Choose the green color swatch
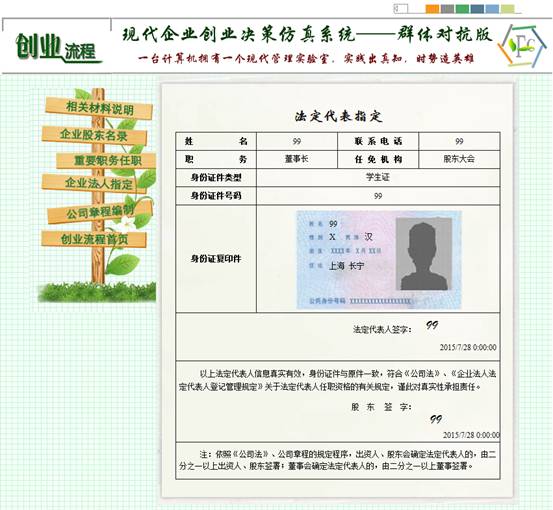 [x=462, y=9]
